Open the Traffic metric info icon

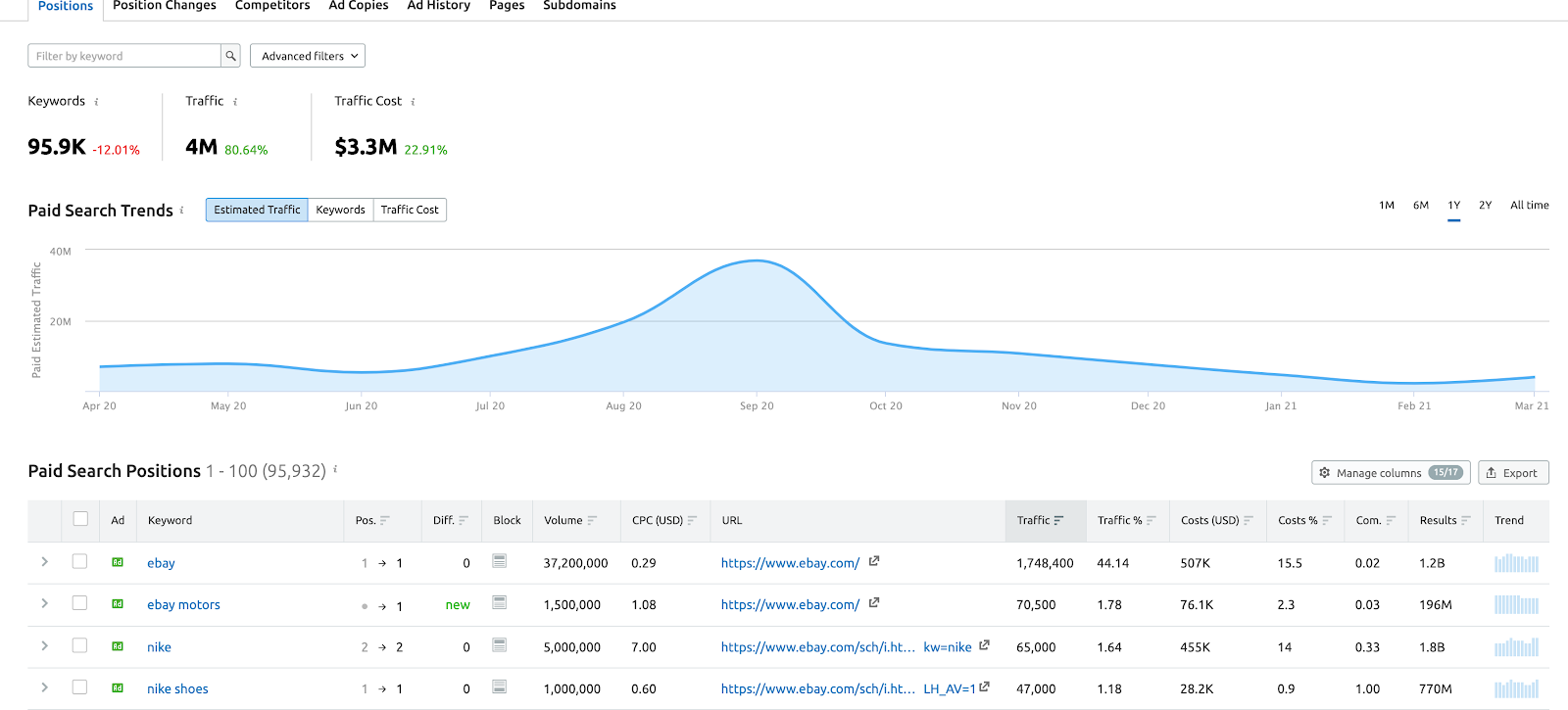(x=235, y=102)
